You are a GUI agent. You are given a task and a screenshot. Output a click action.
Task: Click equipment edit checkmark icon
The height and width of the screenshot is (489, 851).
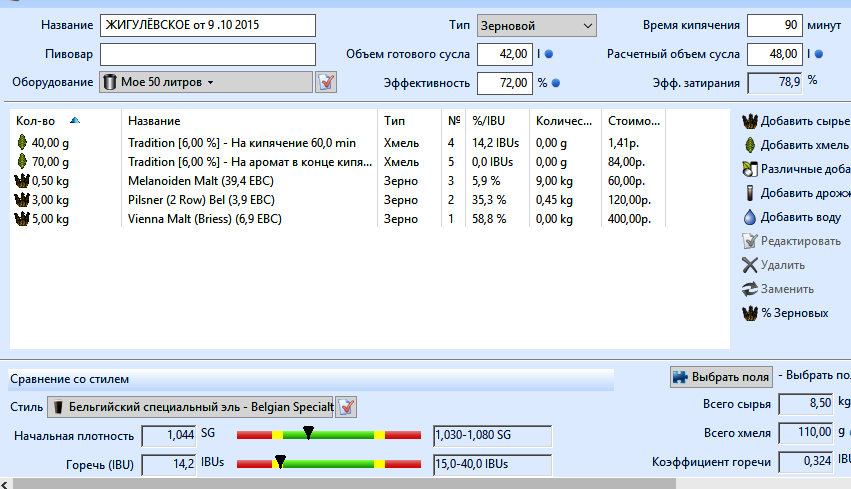pos(326,82)
